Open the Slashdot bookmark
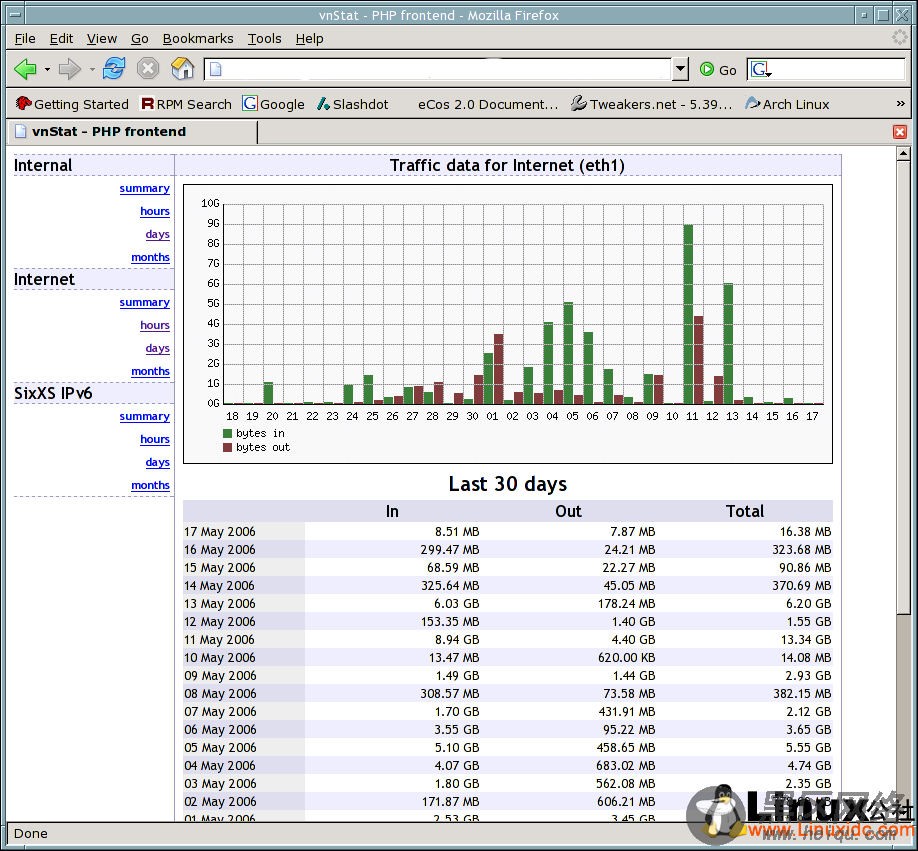Viewport: 918px width, 851px height. click(352, 104)
